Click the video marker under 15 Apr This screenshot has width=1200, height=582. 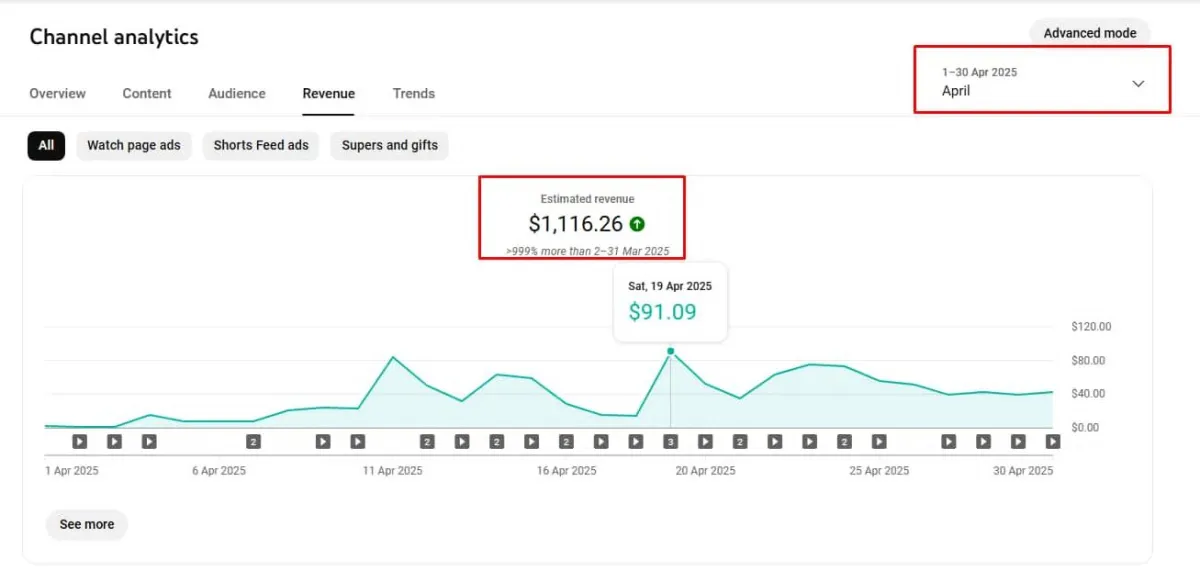pos(531,441)
